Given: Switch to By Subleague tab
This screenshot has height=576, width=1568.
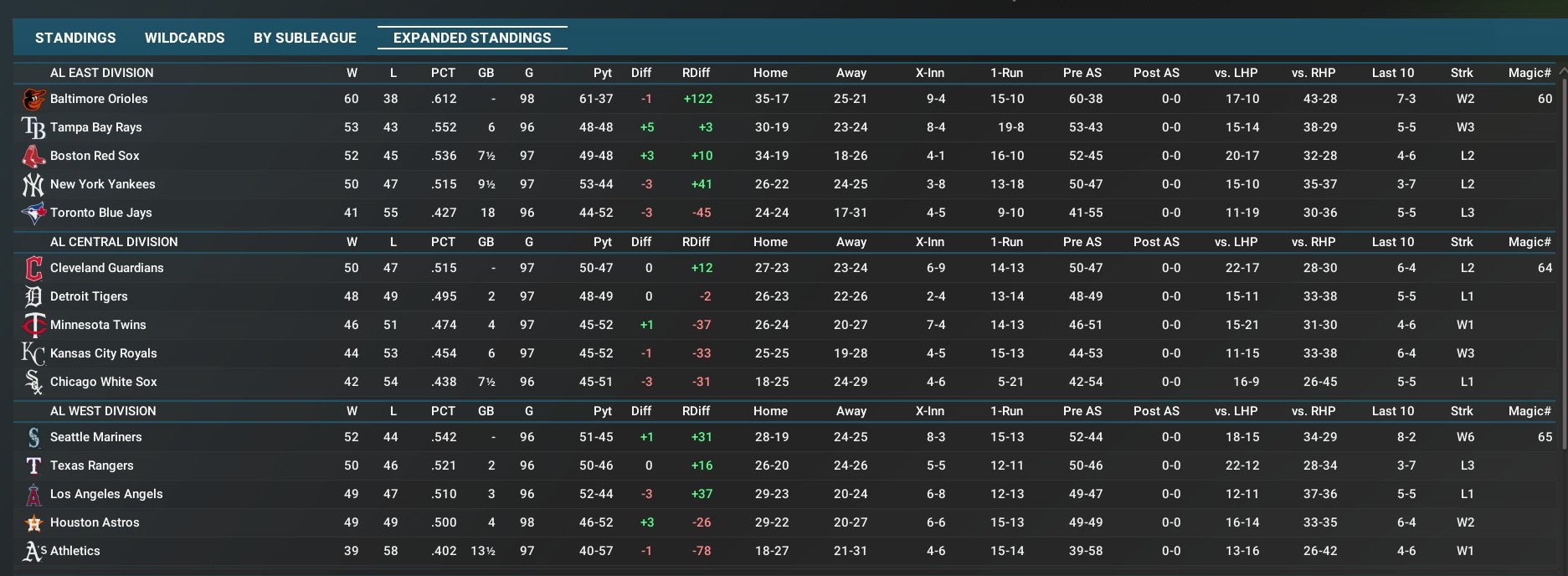Looking at the screenshot, I should (305, 38).
